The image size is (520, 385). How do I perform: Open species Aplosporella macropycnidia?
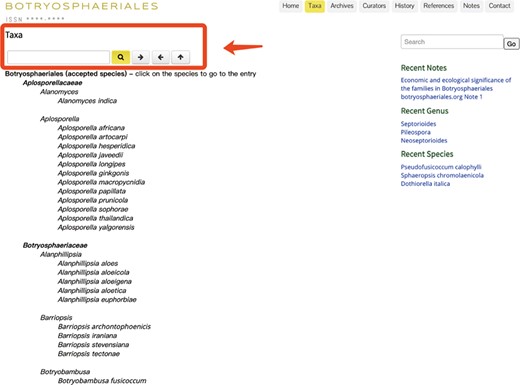pyautogui.click(x=101, y=182)
